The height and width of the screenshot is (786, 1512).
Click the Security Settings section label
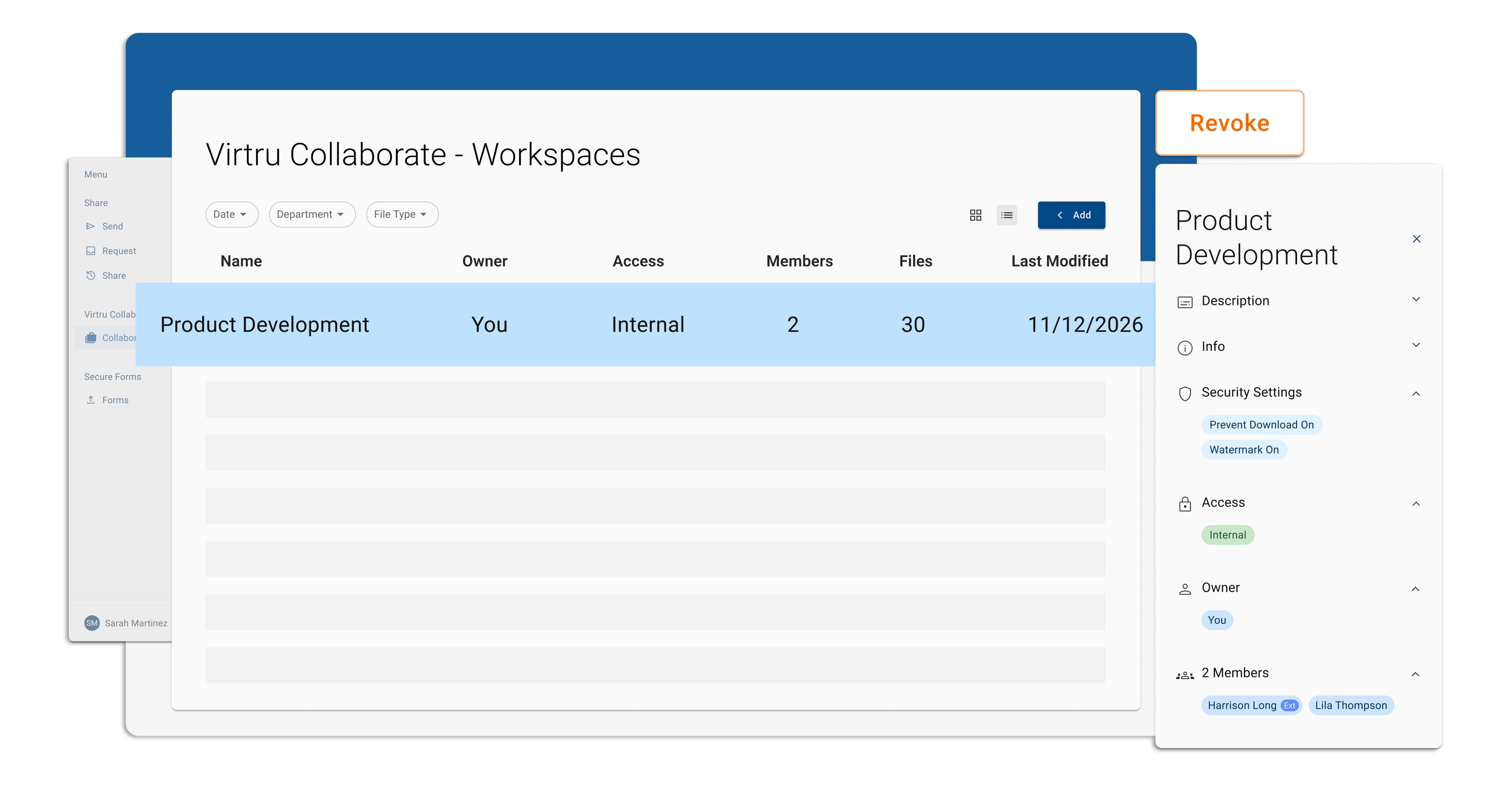point(1252,392)
